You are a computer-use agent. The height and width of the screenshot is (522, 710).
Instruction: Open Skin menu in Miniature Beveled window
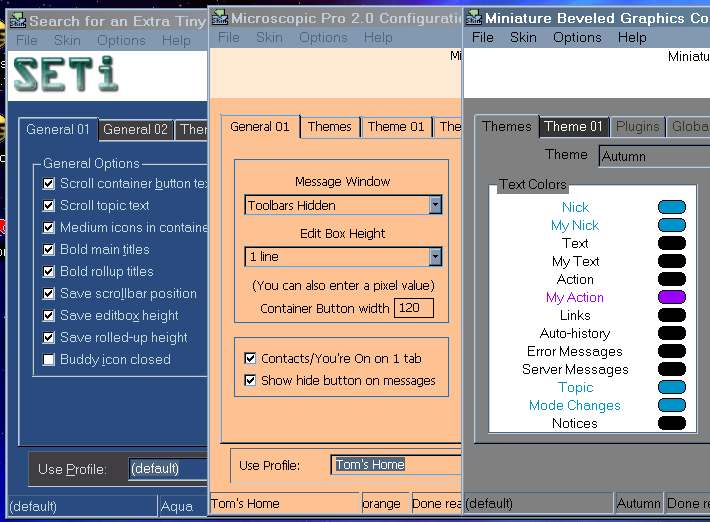[523, 38]
